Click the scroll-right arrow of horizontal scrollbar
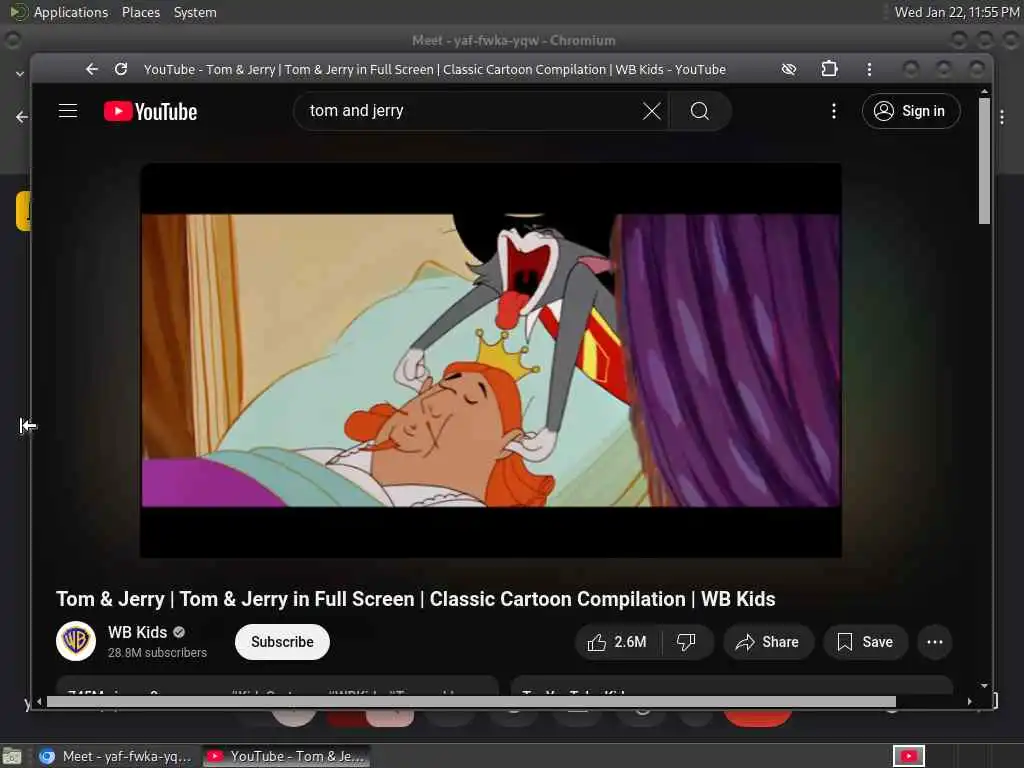 click(x=970, y=701)
